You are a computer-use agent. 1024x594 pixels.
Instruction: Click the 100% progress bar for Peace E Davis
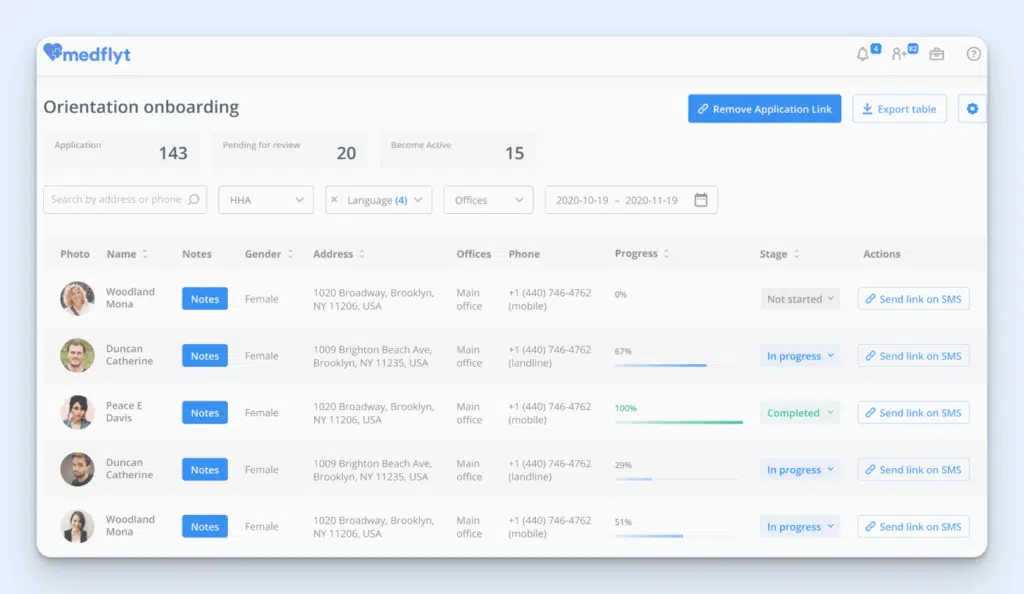678,422
